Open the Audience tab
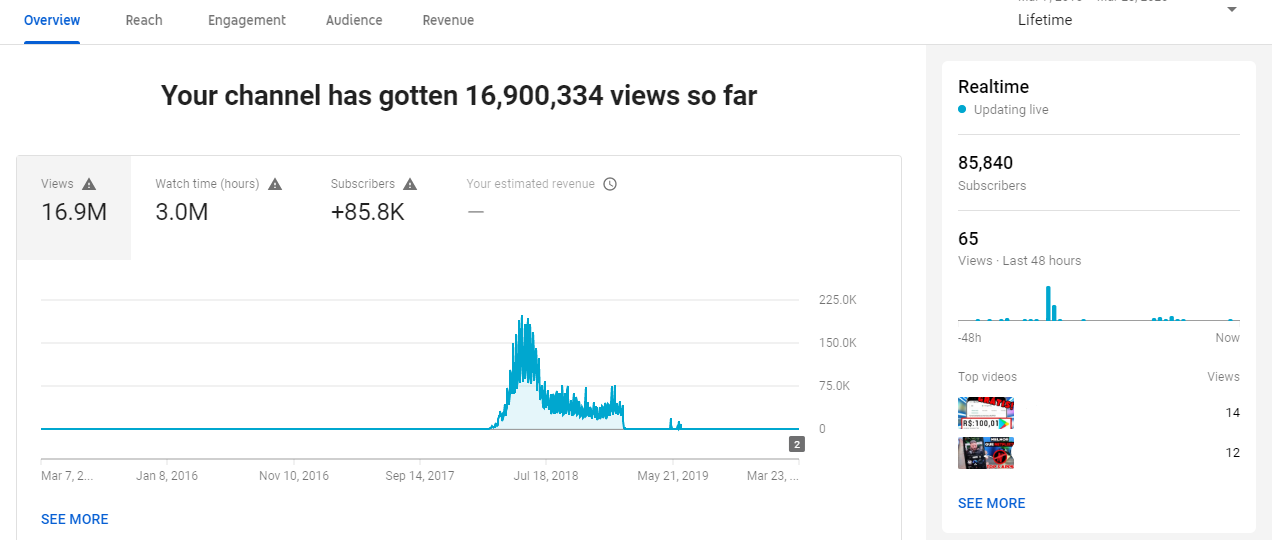 click(x=354, y=20)
